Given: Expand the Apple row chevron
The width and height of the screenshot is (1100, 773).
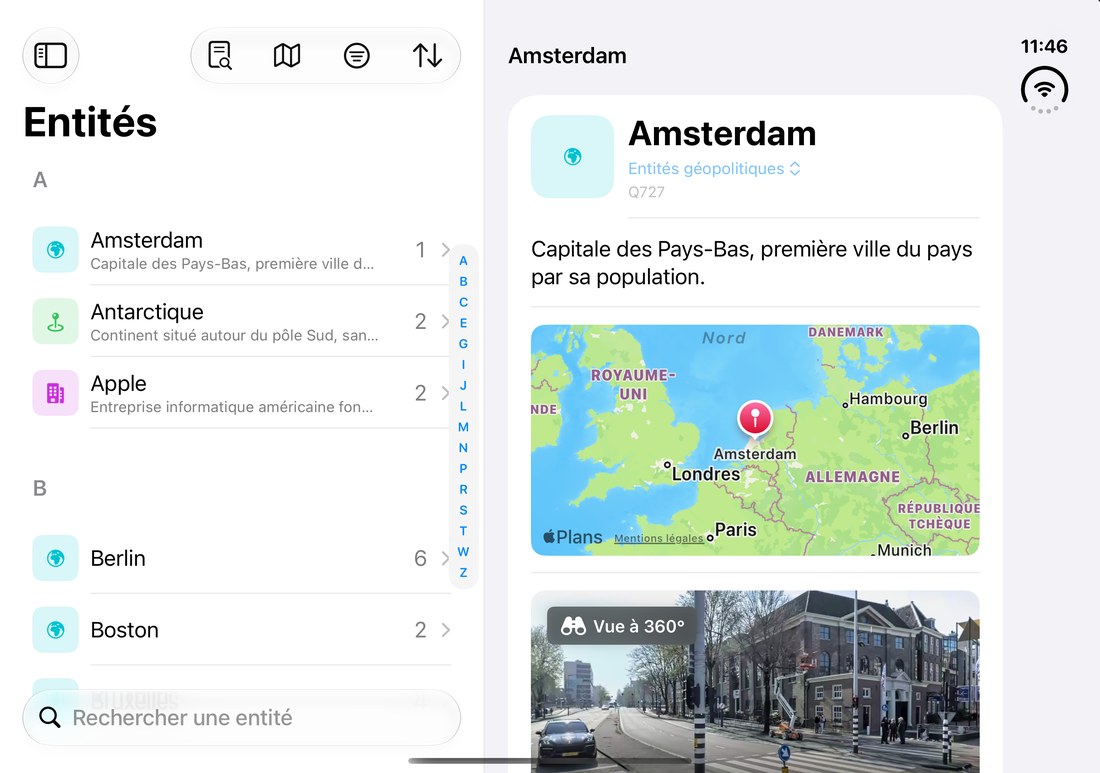Looking at the screenshot, I should click(x=445, y=393).
